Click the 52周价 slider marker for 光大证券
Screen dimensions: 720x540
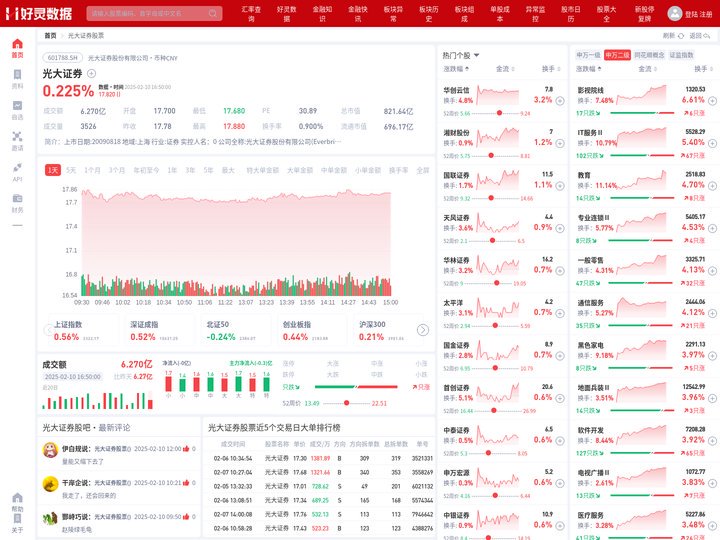tap(347, 403)
